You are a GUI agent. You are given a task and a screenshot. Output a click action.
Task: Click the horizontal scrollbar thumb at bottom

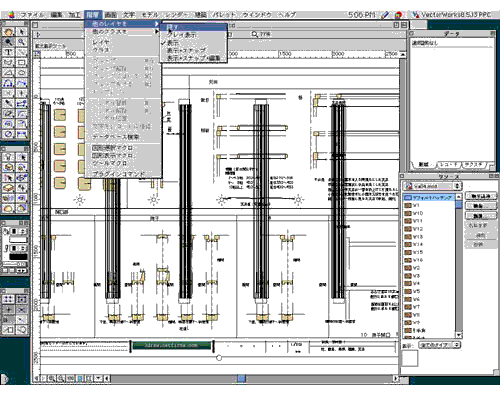(x=241, y=378)
